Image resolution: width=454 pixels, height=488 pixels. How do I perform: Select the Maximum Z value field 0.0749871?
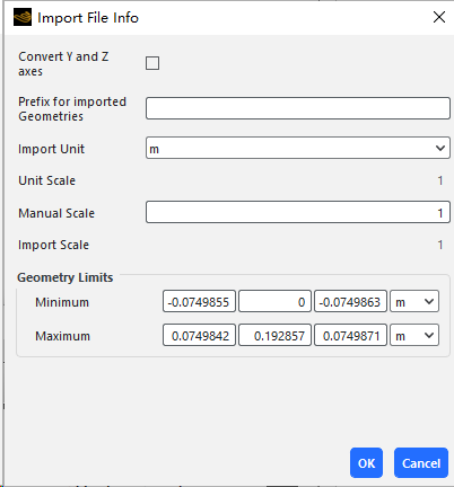point(350,335)
